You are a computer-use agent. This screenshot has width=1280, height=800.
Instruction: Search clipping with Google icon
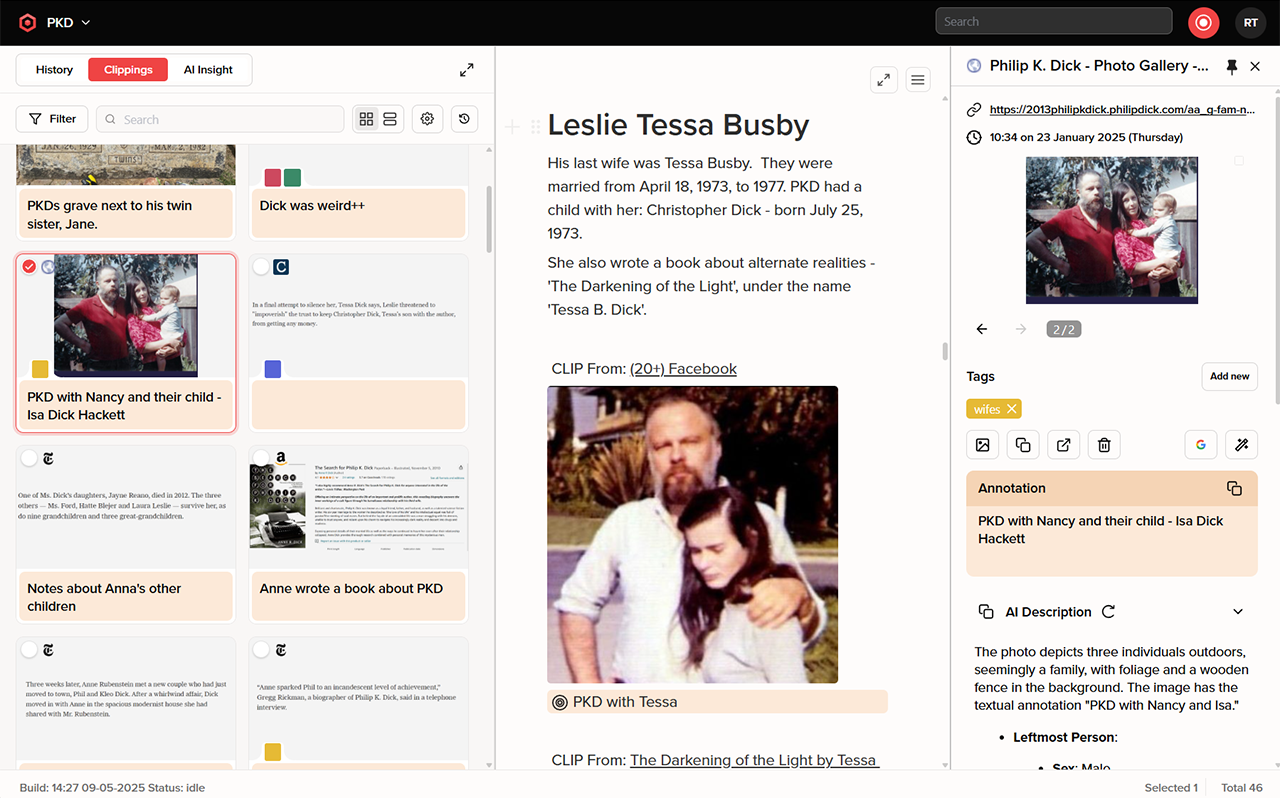(x=1201, y=445)
